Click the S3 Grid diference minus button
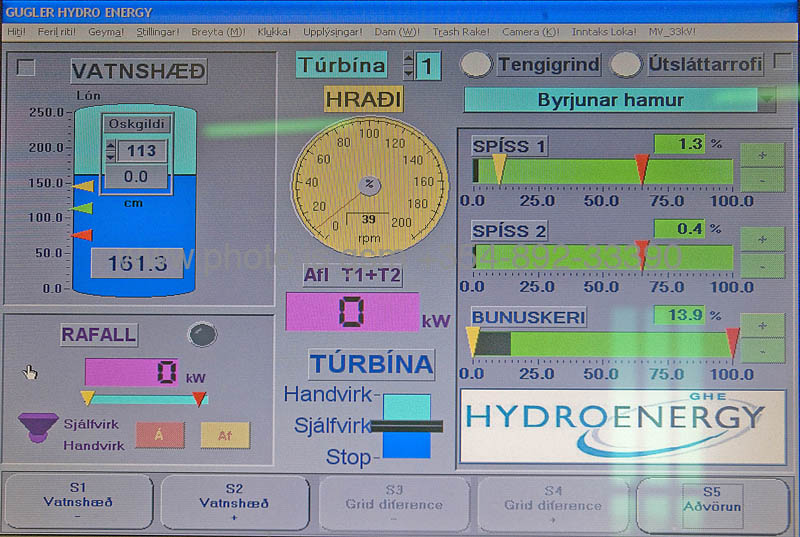800x537 pixels. pyautogui.click(x=394, y=504)
